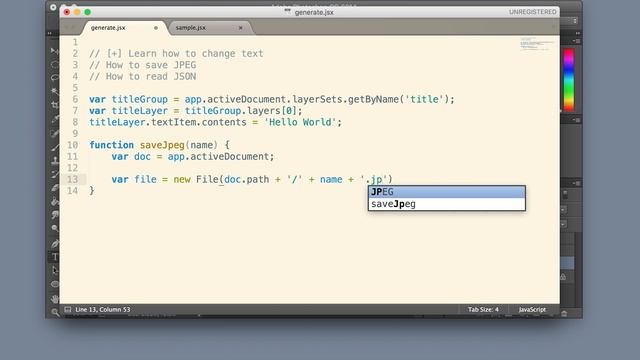Click the UNREGISTERED label in title bar
640x360 pixels.
pyautogui.click(x=532, y=12)
